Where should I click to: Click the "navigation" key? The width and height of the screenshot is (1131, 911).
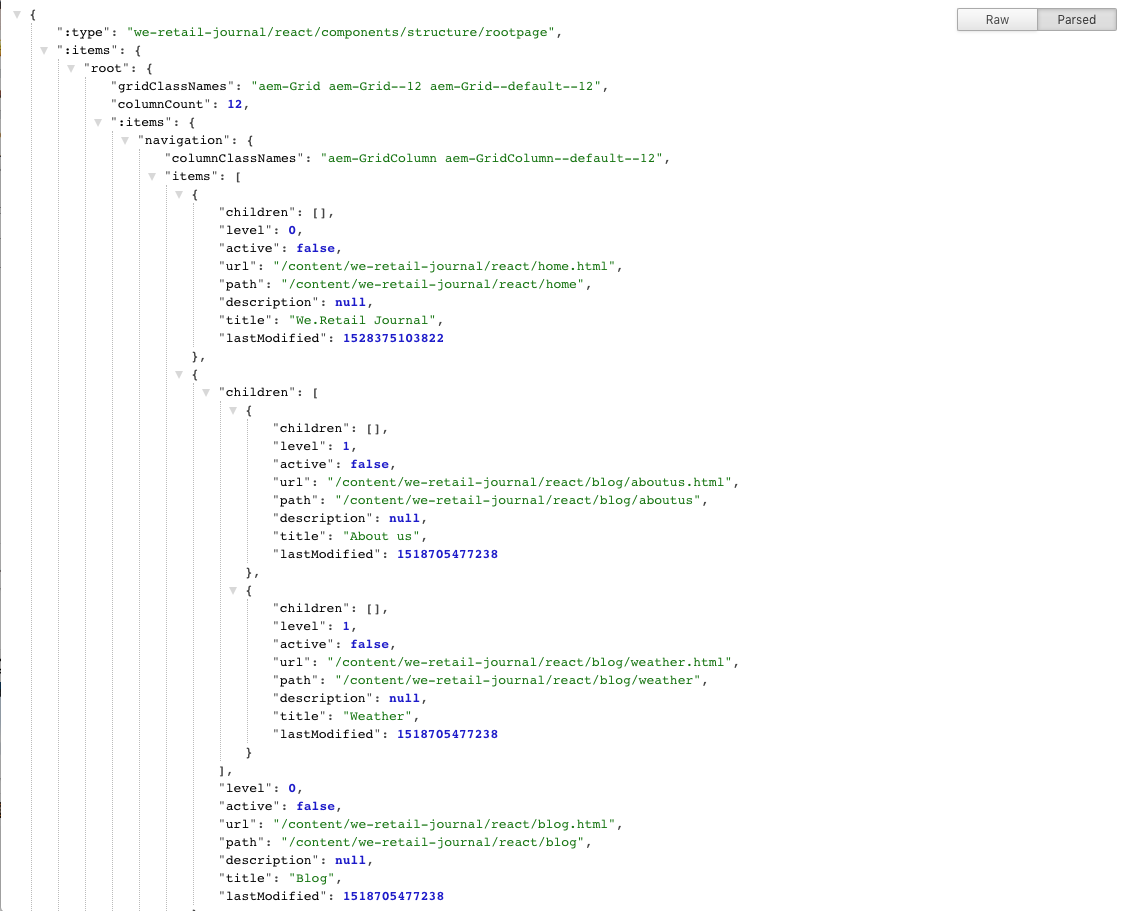(x=183, y=141)
